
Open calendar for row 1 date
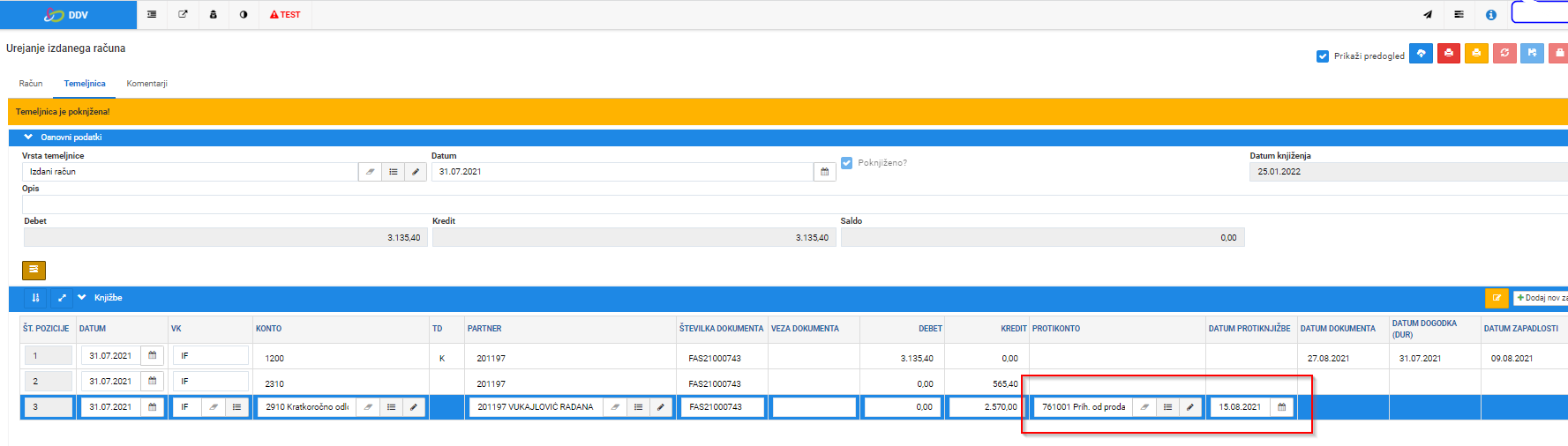(x=153, y=355)
